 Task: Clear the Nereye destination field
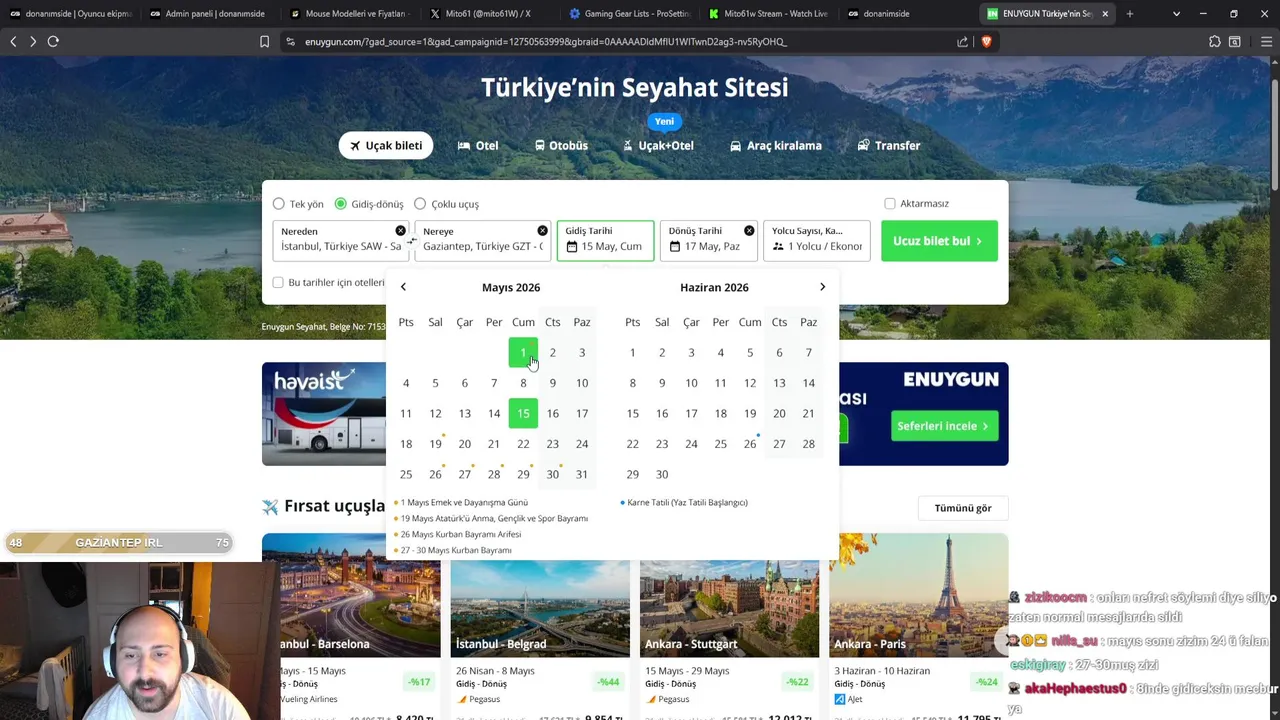542,231
